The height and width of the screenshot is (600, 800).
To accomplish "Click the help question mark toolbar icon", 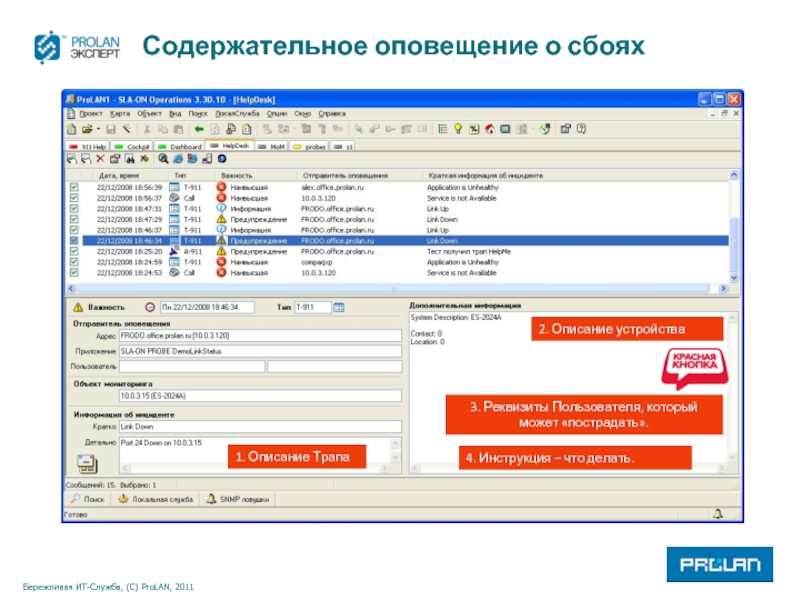I will click(x=581, y=129).
